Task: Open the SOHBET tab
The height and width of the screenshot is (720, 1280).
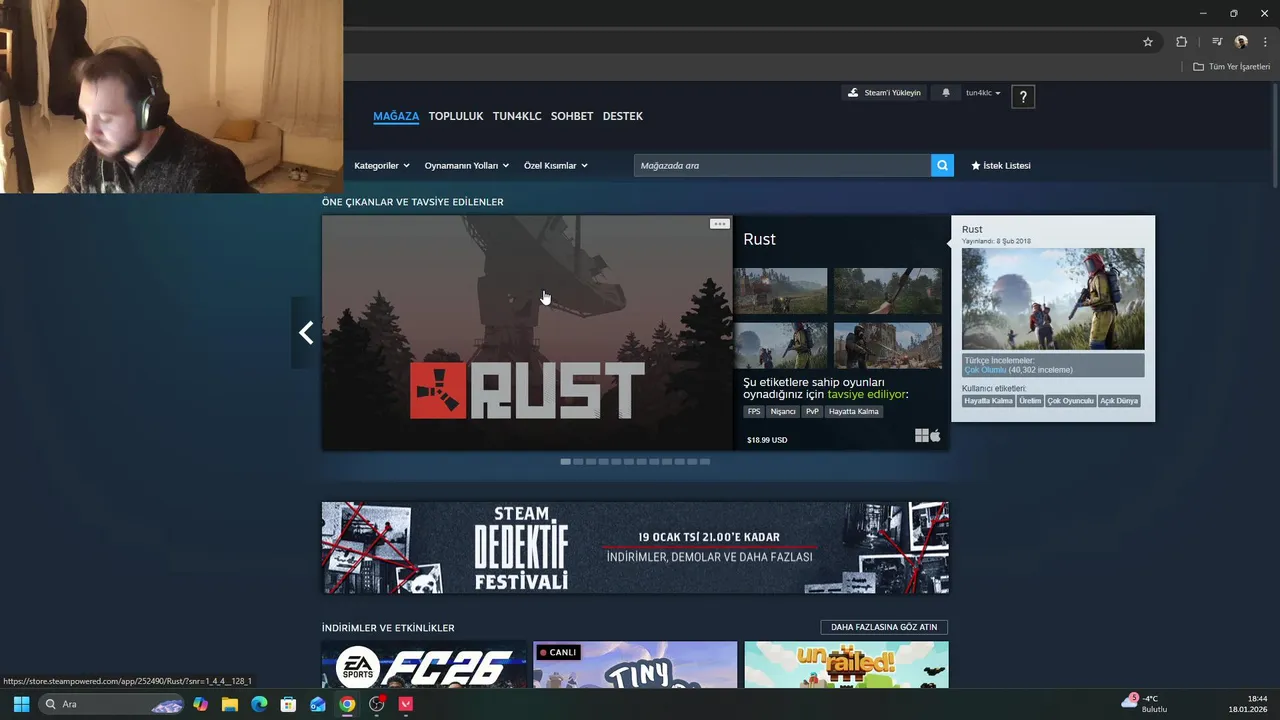Action: [572, 116]
